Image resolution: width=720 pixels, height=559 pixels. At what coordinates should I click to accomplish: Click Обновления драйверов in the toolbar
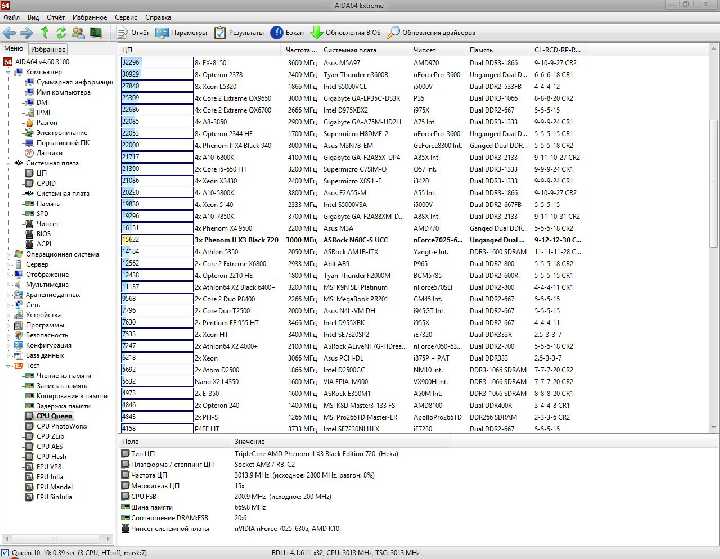click(x=431, y=33)
